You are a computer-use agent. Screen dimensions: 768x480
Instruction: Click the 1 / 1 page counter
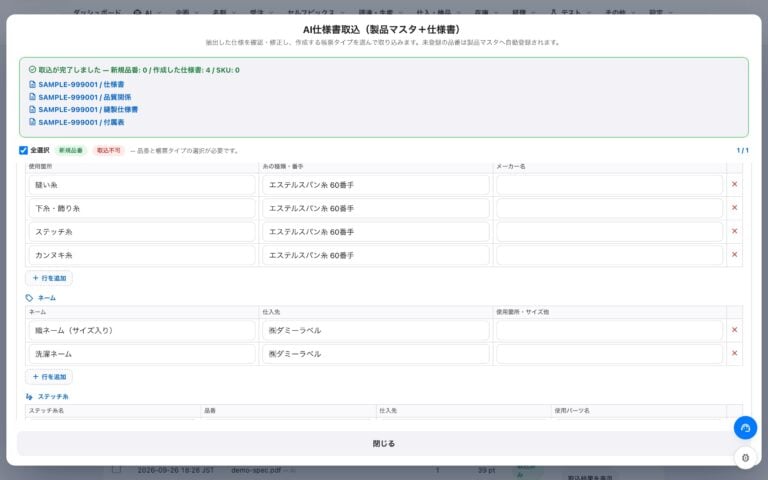coord(743,150)
